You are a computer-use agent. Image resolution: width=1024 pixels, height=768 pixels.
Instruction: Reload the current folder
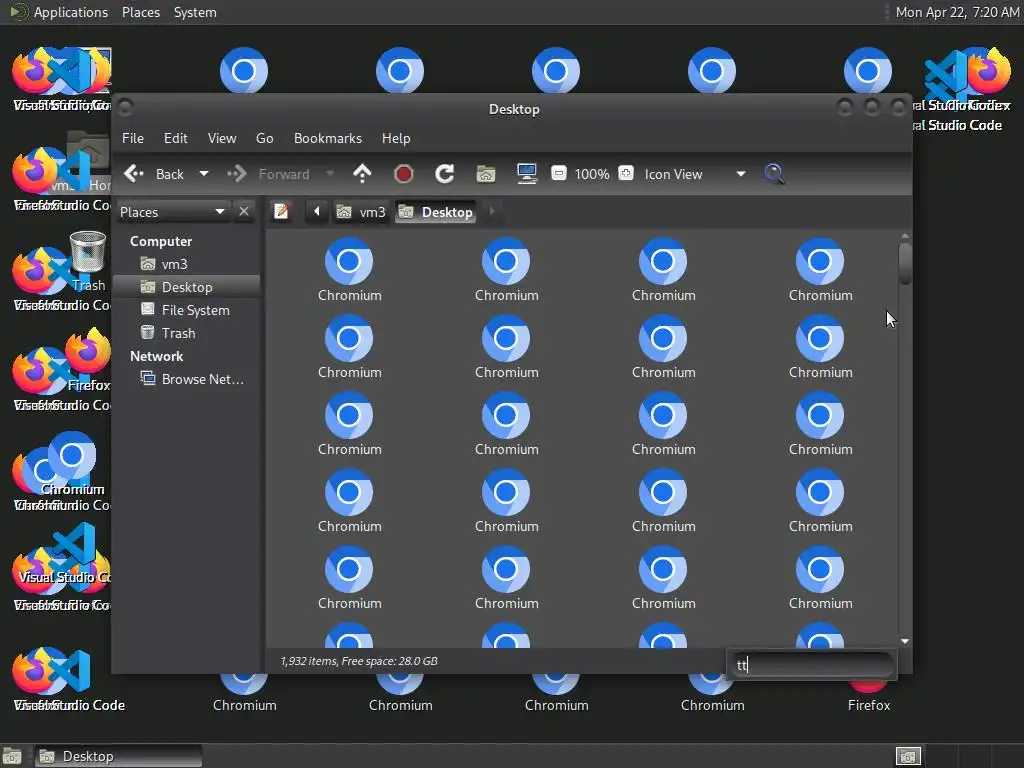click(445, 174)
